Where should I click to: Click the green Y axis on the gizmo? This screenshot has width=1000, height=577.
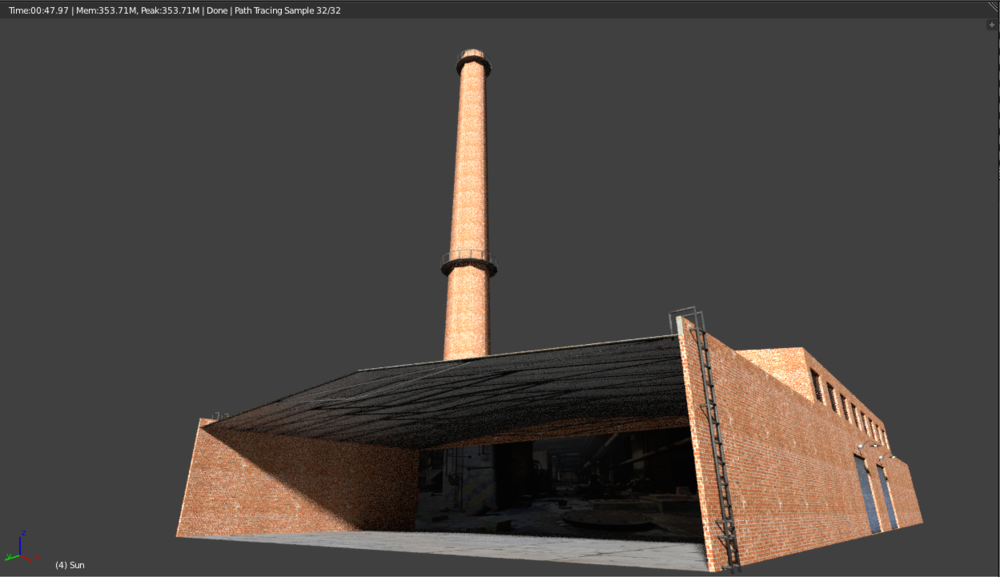9,558
